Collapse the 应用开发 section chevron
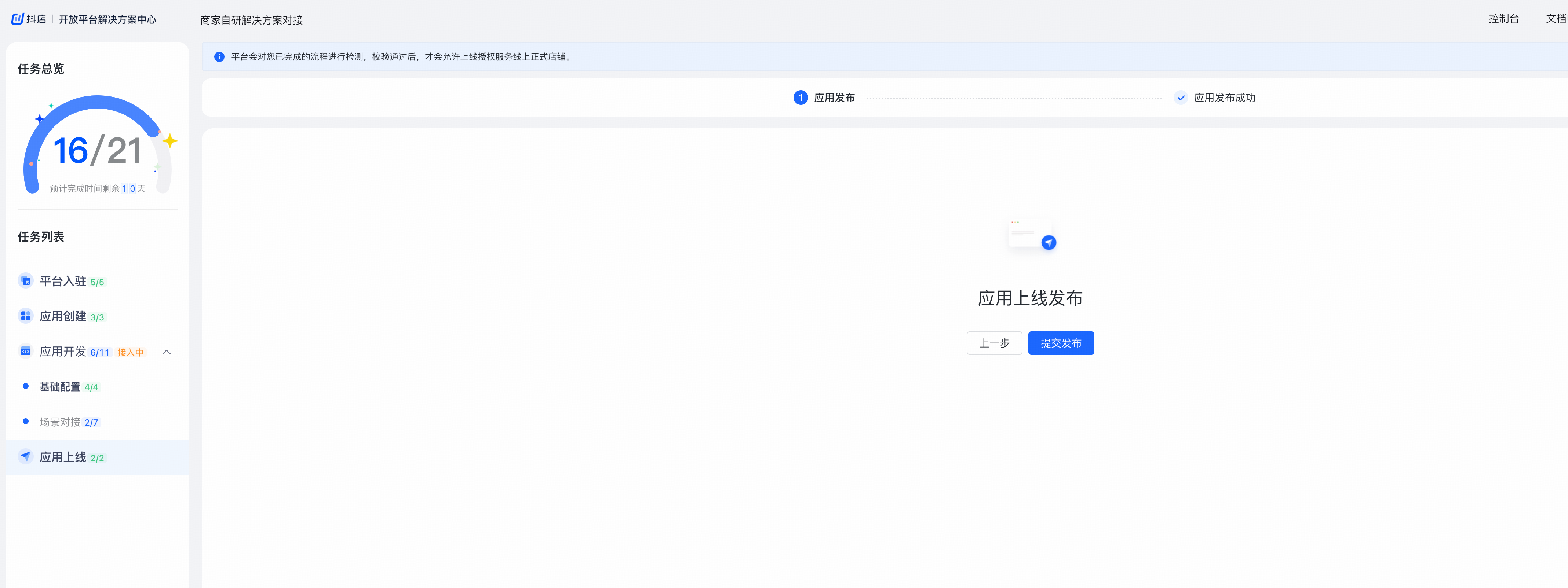The height and width of the screenshot is (588, 1568). click(166, 352)
